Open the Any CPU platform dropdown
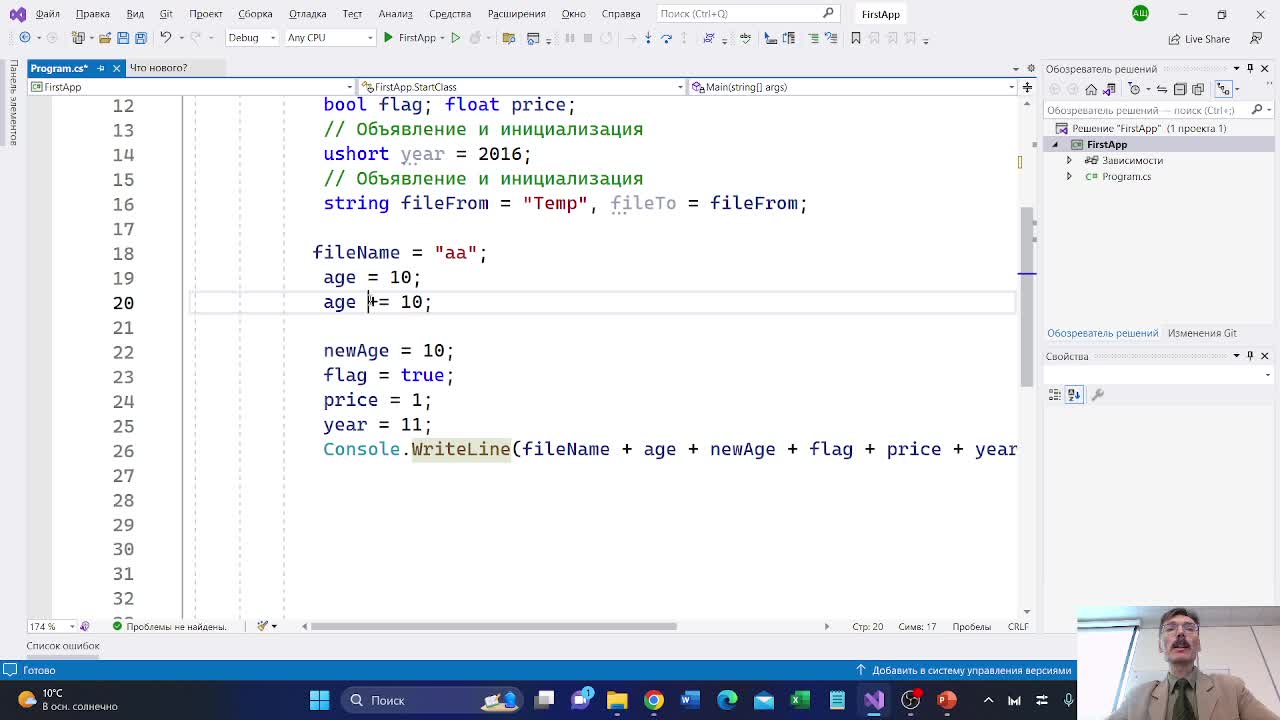This screenshot has width=1280, height=720. 329,38
